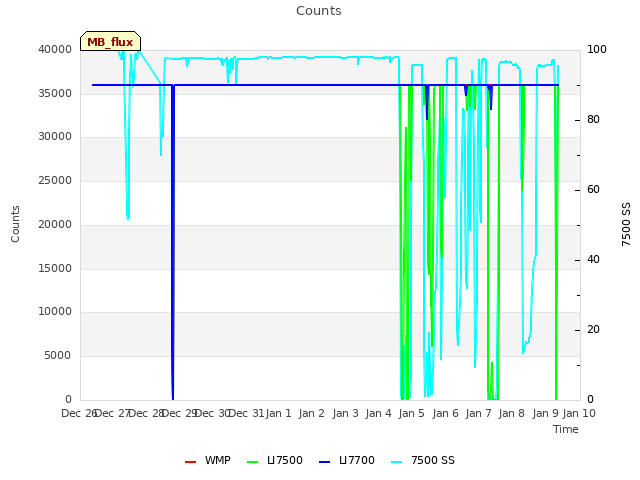The height and width of the screenshot is (480, 640).
Task: Click the Dec 26 date tick
Action: click(78, 413)
